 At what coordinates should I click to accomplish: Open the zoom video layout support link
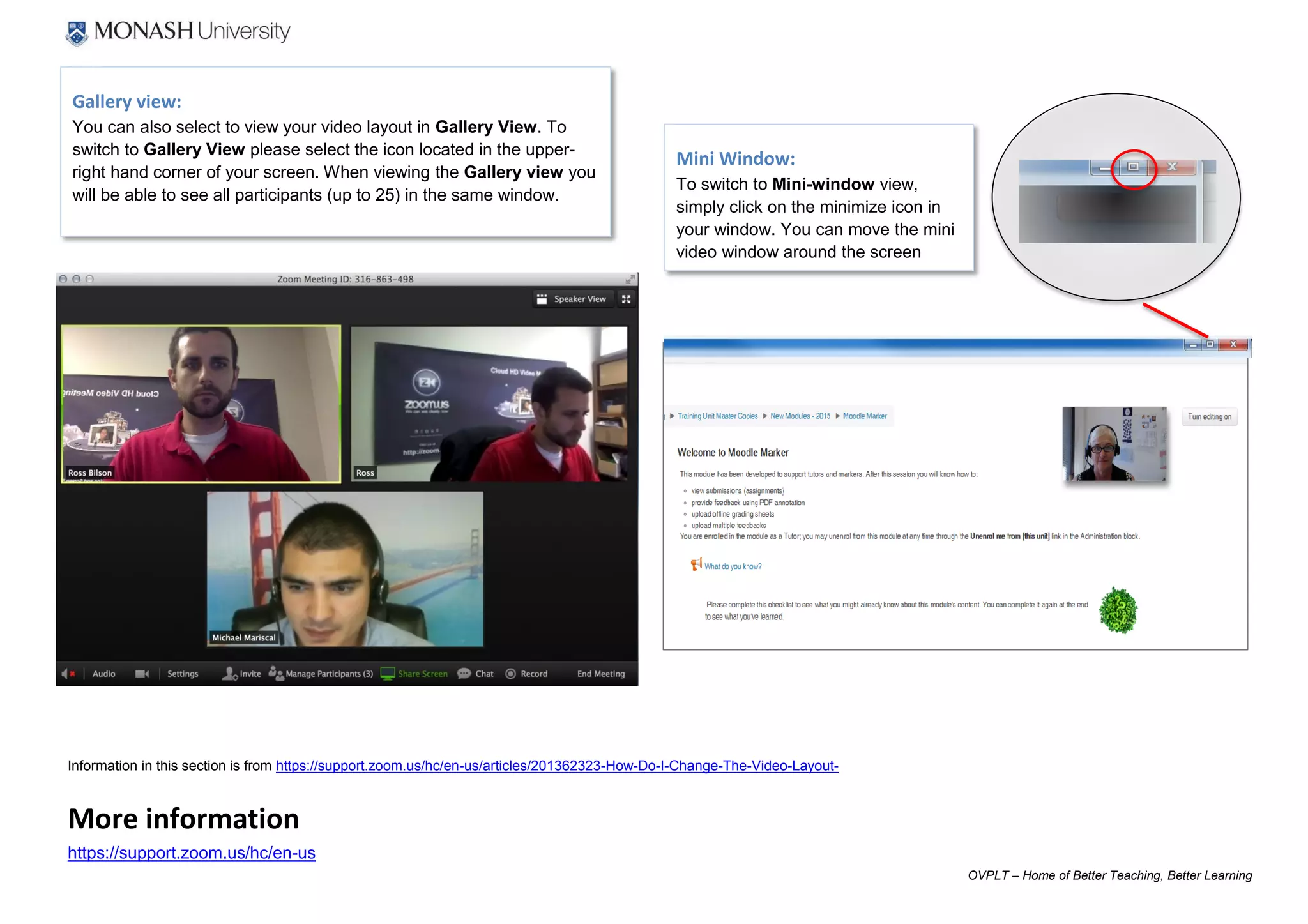click(557, 766)
